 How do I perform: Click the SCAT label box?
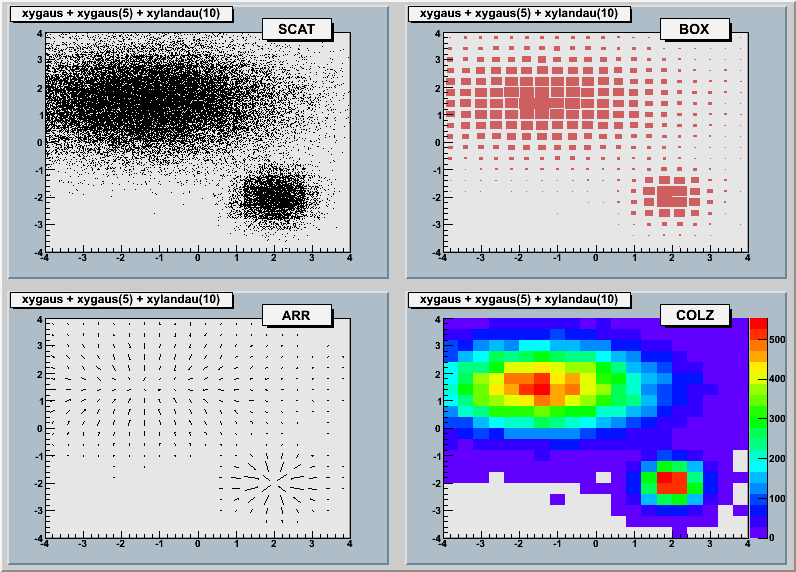(x=296, y=29)
